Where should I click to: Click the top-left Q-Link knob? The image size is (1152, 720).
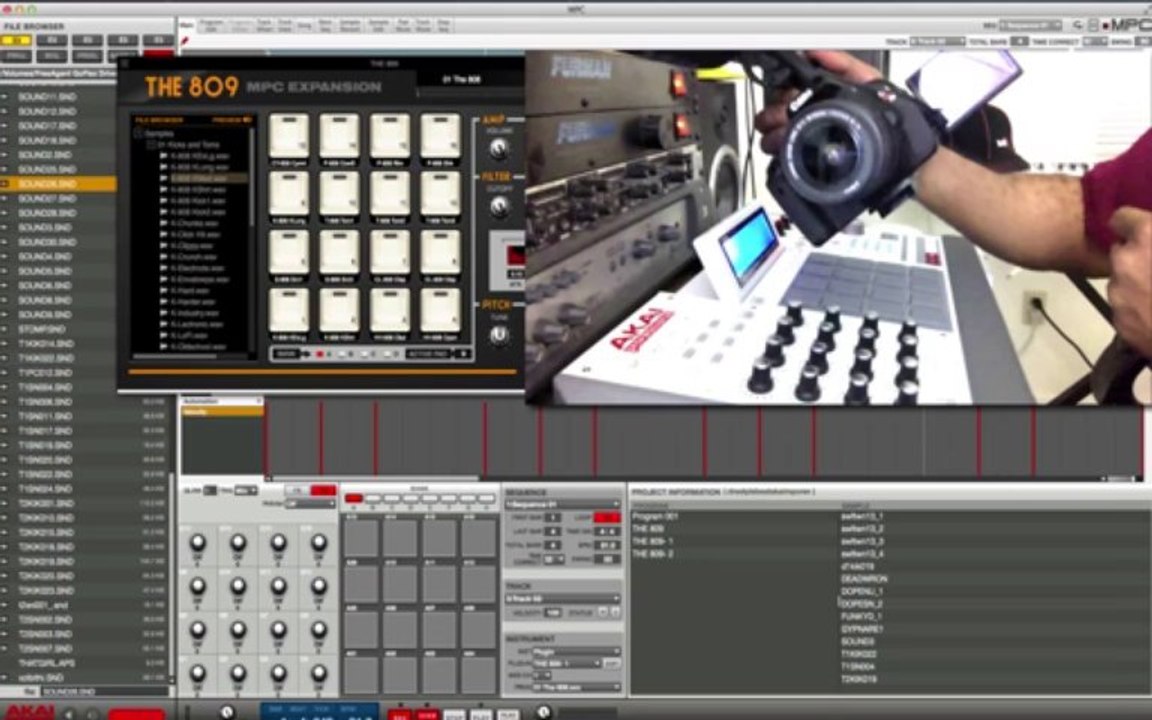tap(198, 543)
